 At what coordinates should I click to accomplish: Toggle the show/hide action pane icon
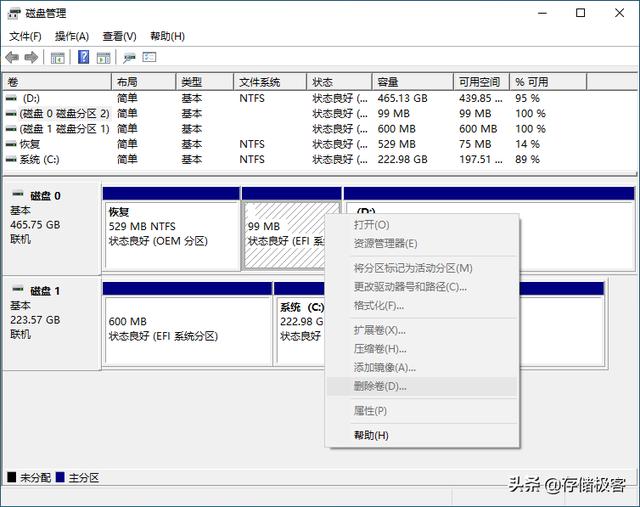[x=103, y=58]
